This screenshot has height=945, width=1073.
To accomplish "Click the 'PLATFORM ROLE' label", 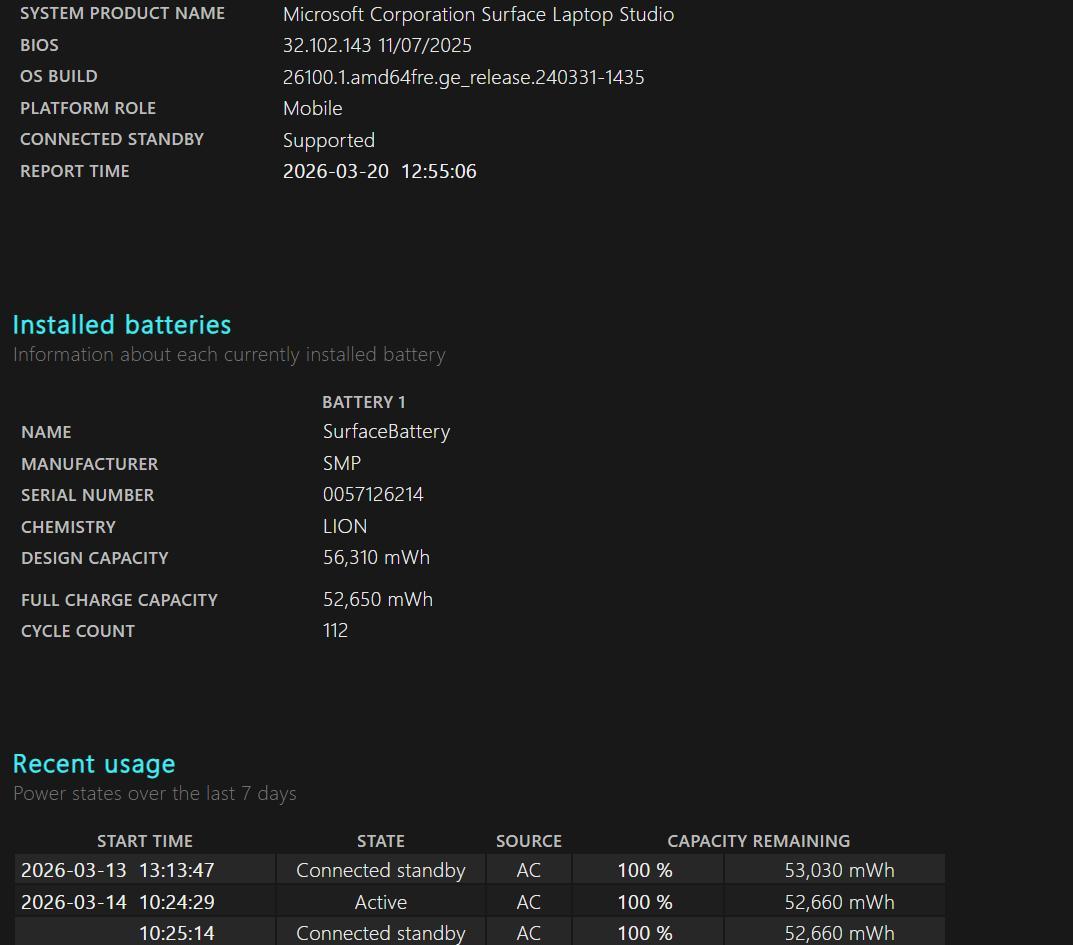I will tap(88, 108).
